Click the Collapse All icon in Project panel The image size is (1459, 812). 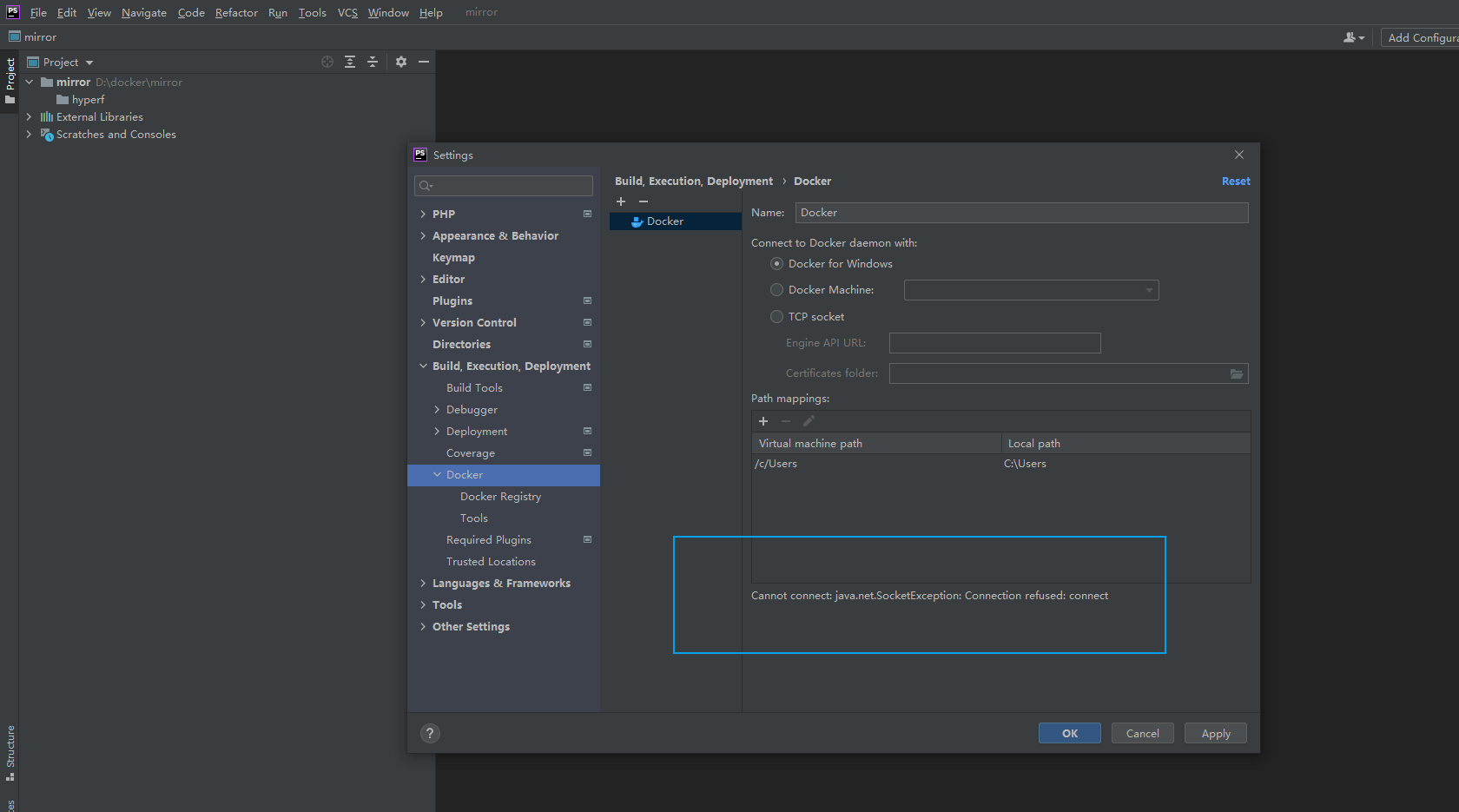pos(373,62)
